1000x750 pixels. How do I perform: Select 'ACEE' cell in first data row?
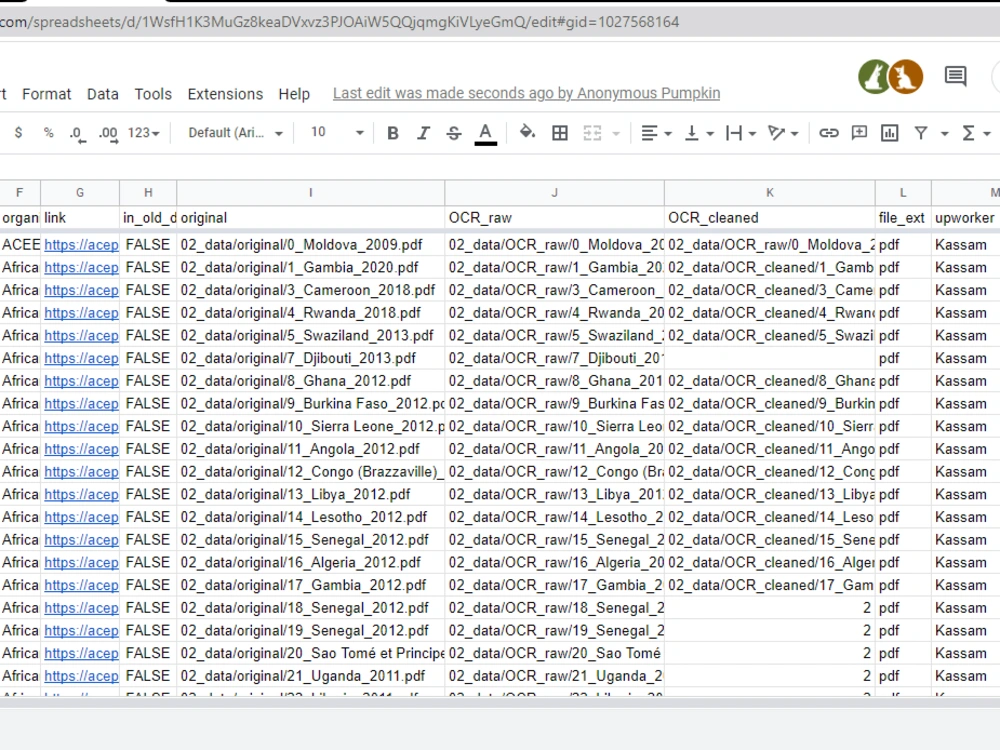click(20, 245)
